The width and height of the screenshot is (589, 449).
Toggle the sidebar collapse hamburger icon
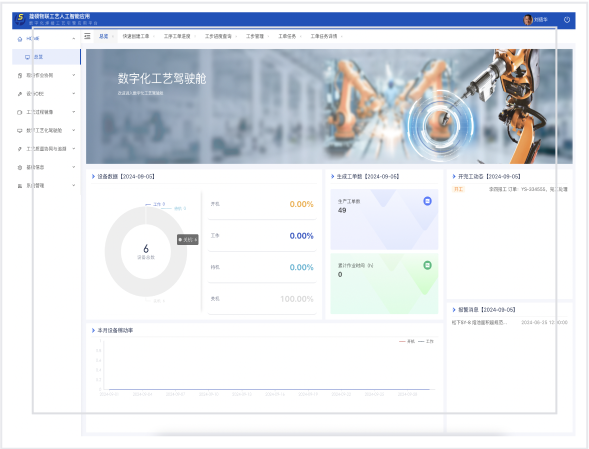(87, 36)
